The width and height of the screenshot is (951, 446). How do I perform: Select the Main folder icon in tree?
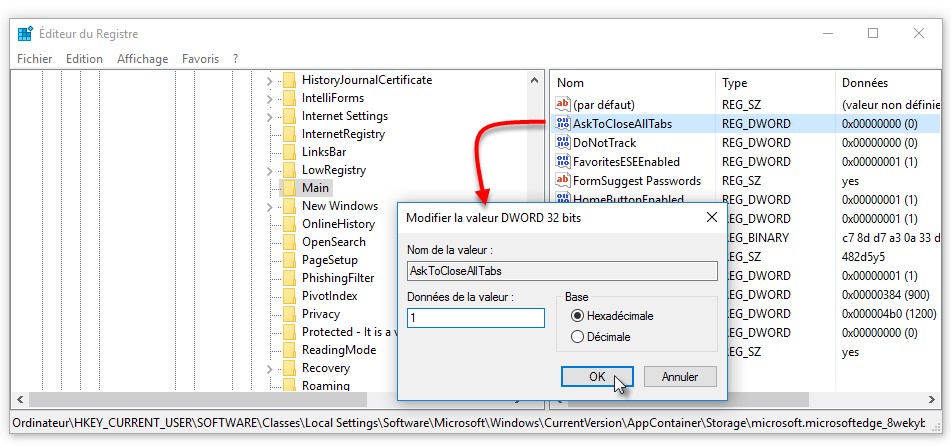[x=288, y=188]
